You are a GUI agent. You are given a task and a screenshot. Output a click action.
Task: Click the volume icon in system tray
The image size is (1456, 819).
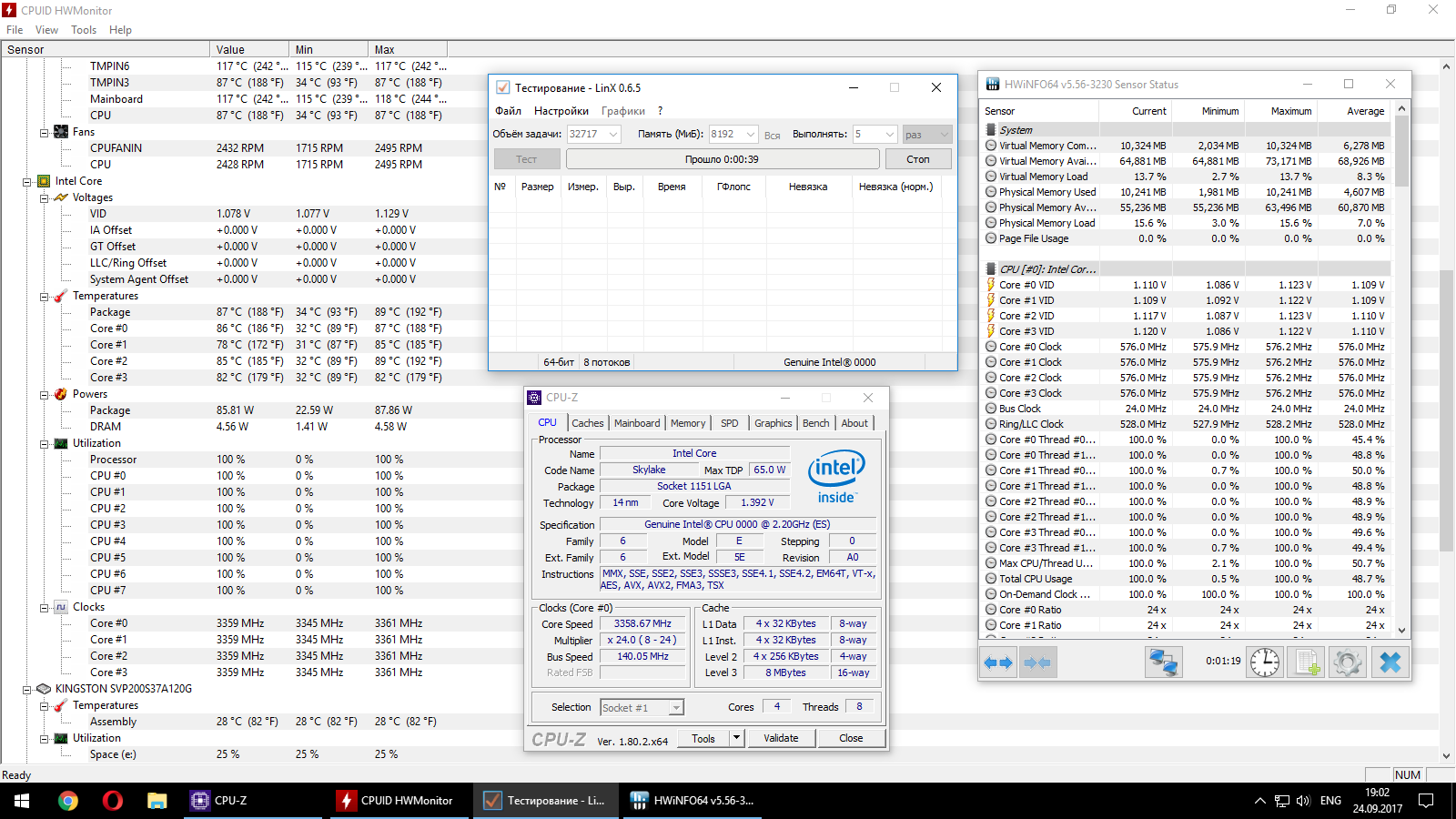(x=1303, y=801)
